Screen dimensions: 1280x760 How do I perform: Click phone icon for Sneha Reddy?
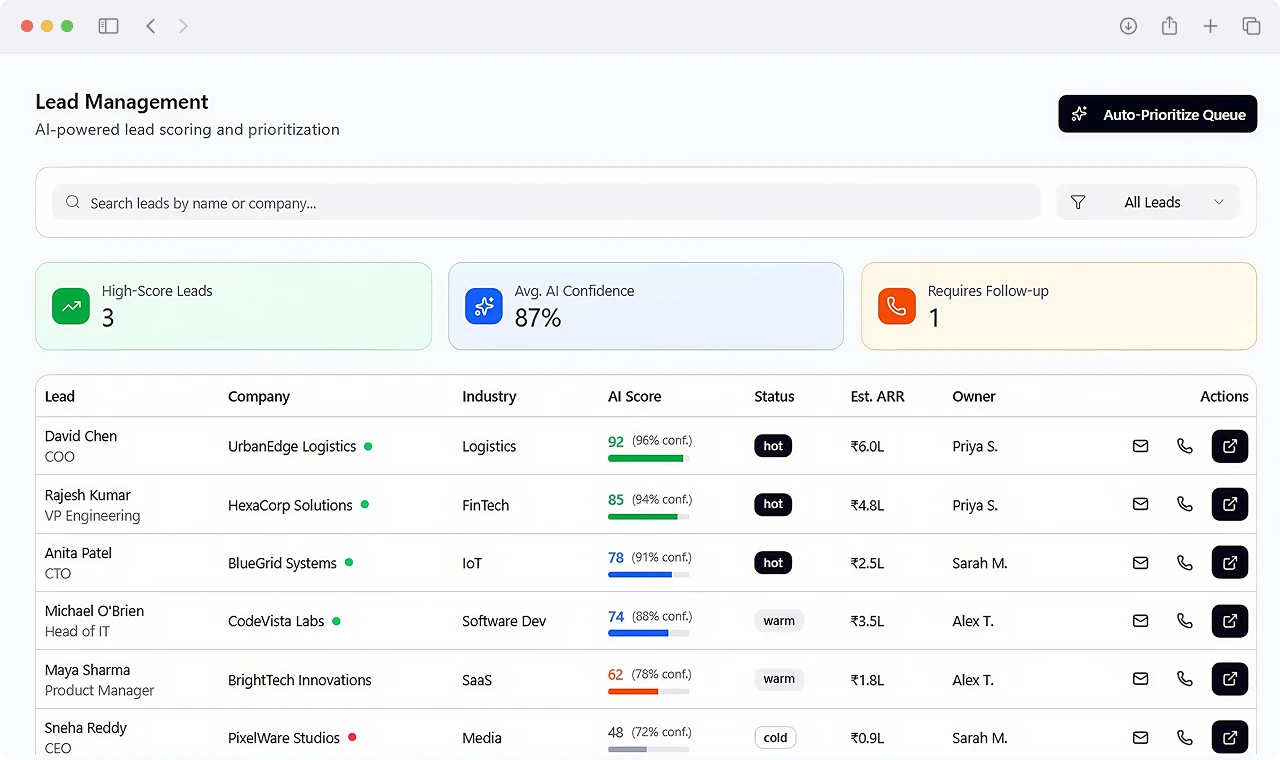[x=1185, y=738]
